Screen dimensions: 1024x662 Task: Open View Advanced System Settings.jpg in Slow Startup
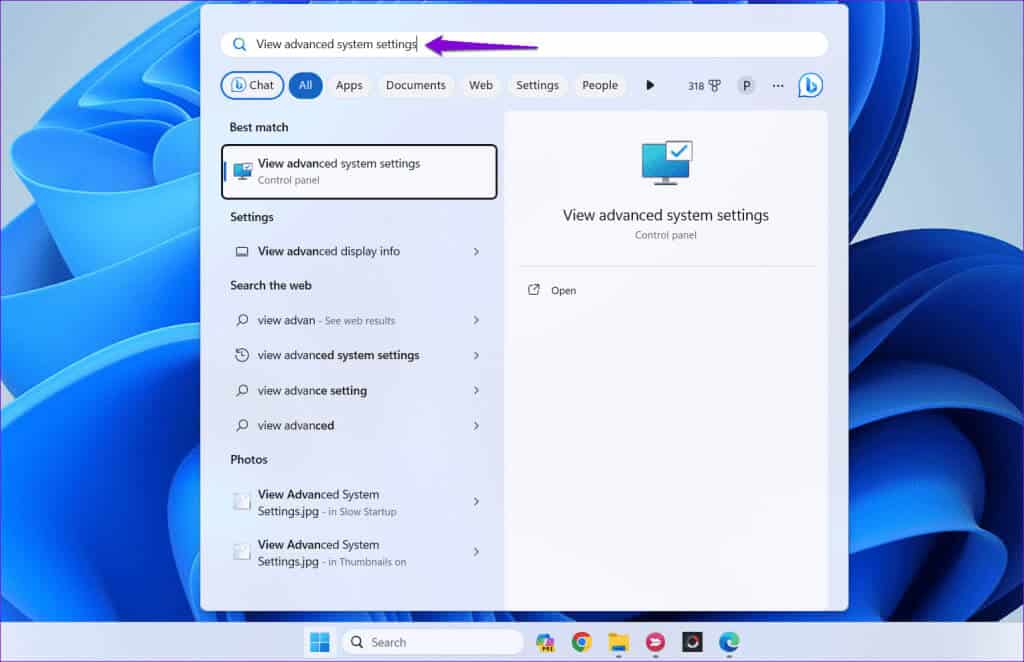[x=359, y=502]
